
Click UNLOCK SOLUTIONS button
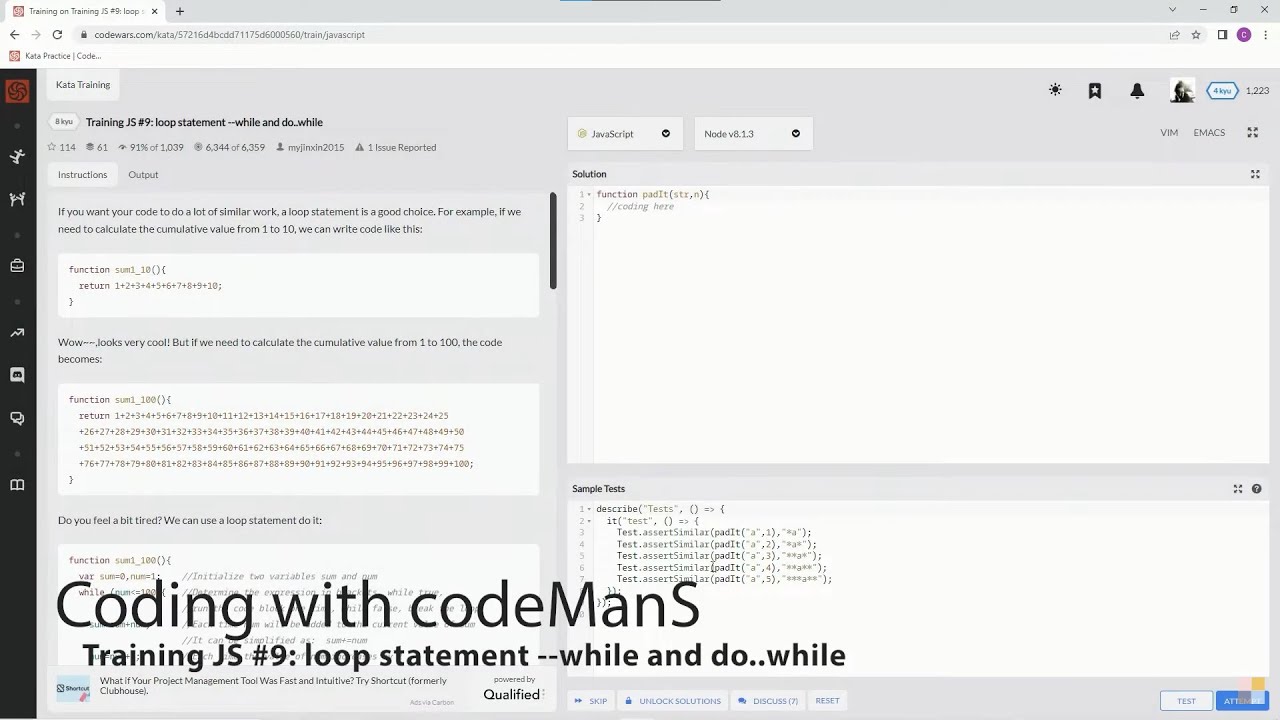(672, 701)
